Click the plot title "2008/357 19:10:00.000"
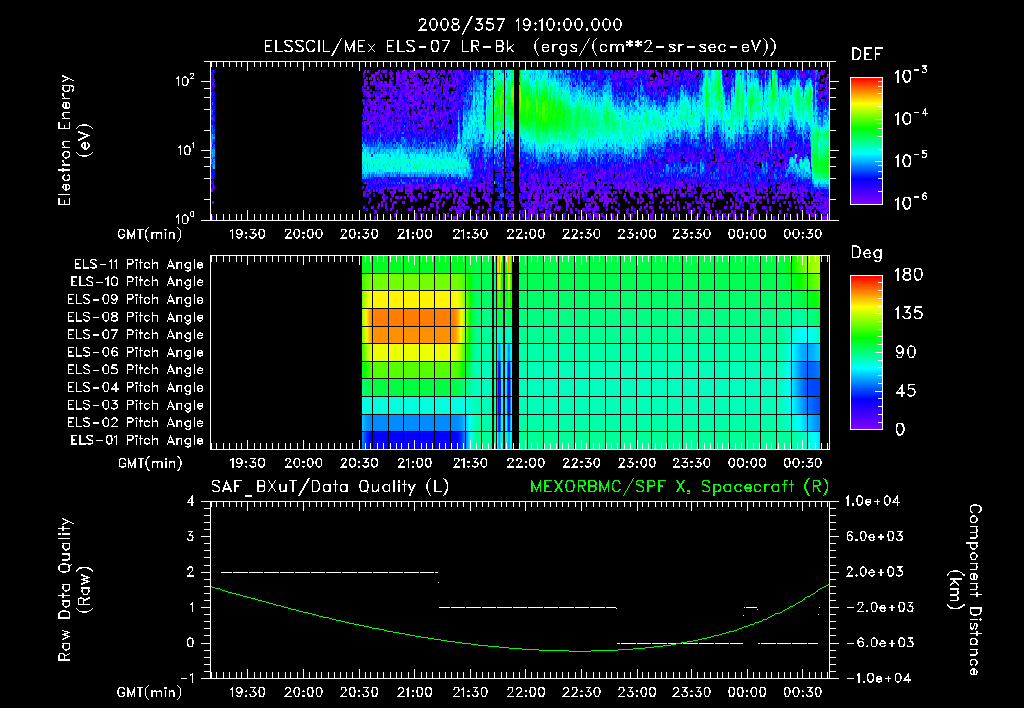Screen dimensions: 1024x708 (520, 25)
